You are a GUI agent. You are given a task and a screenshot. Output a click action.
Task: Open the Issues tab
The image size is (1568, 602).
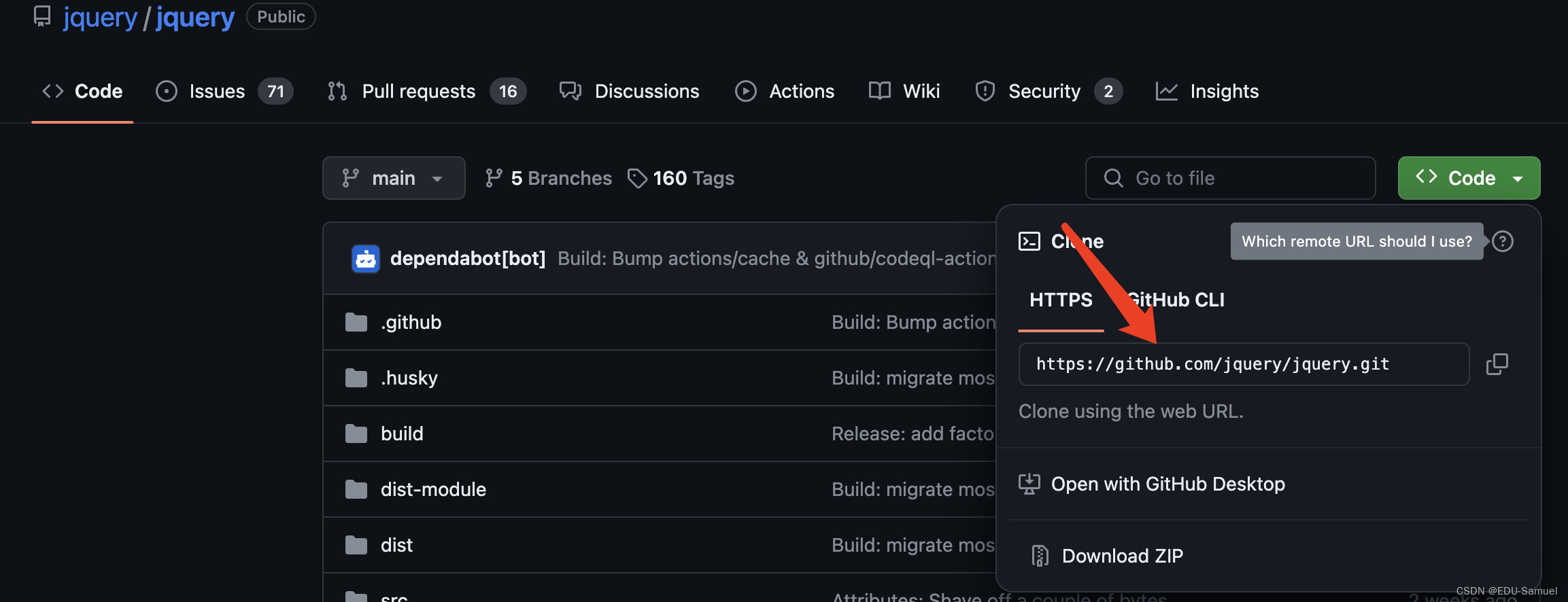point(224,91)
